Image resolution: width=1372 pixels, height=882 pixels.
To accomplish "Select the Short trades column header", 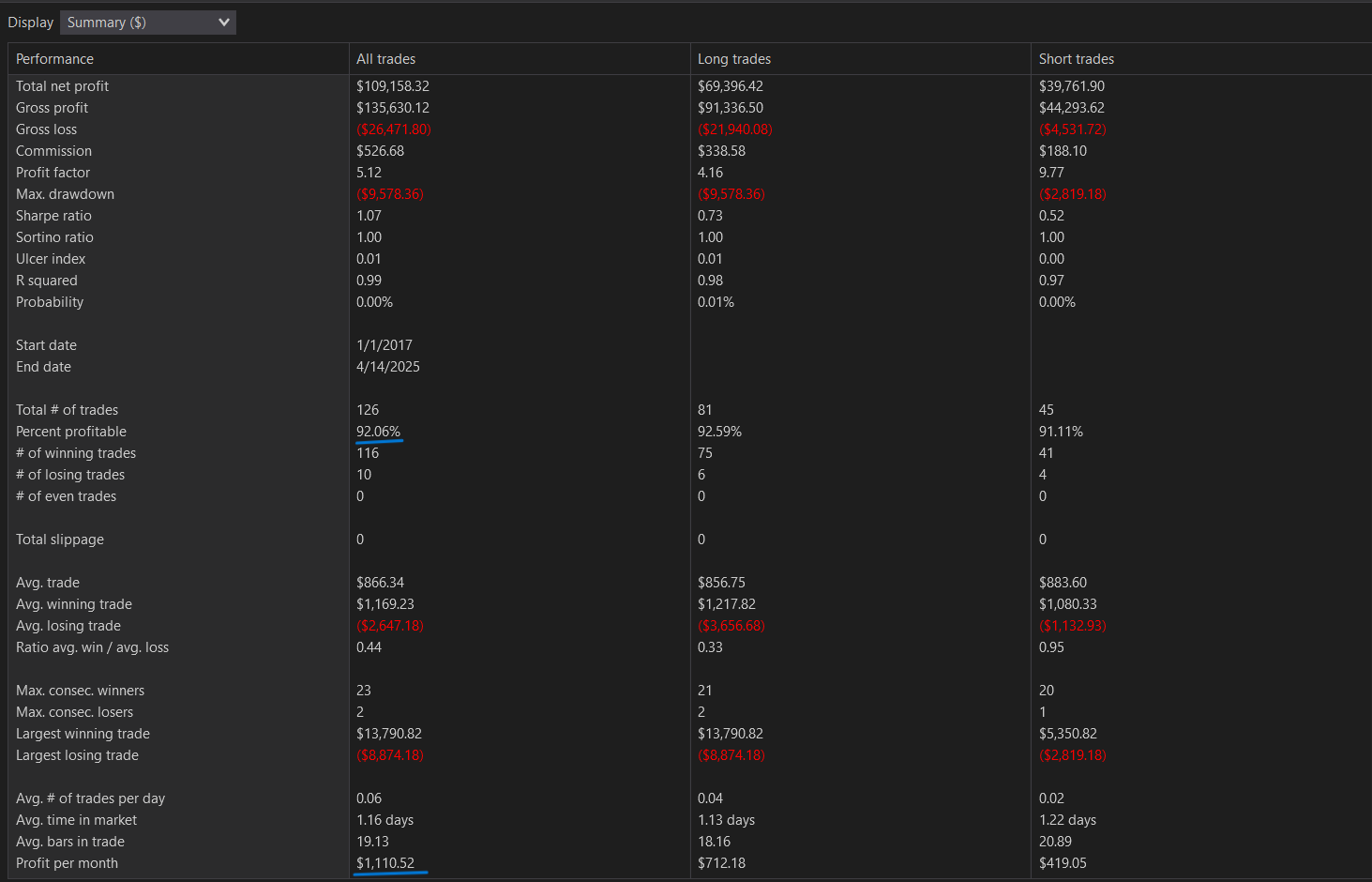I will click(1076, 59).
